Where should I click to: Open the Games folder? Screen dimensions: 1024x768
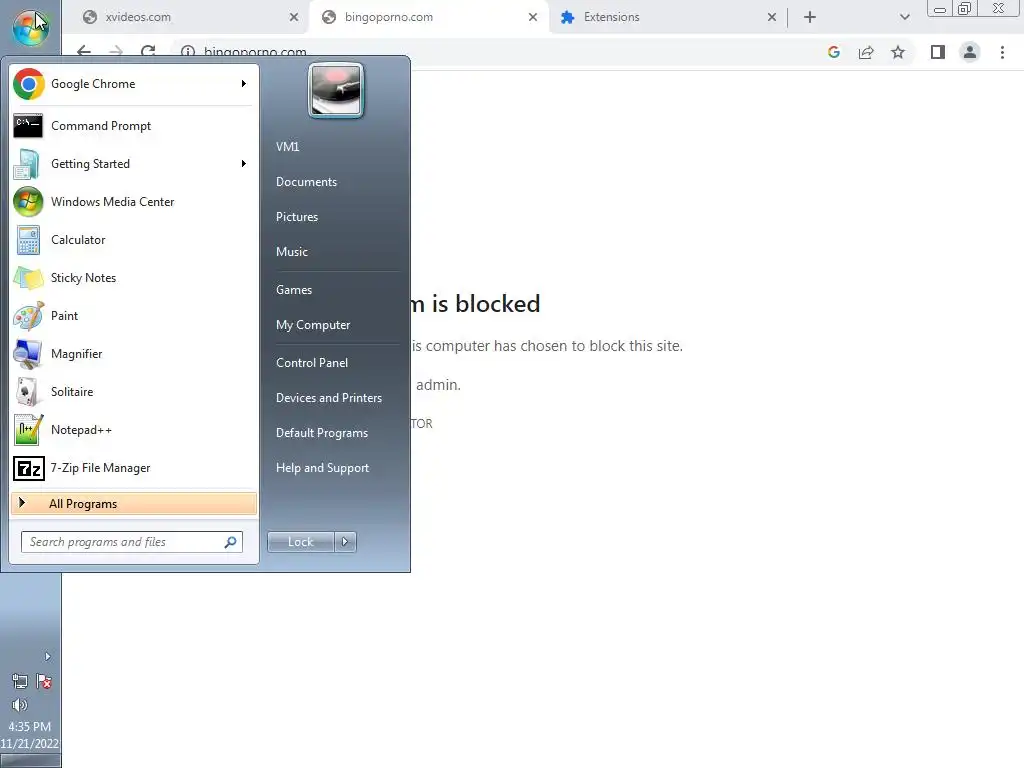pos(294,290)
